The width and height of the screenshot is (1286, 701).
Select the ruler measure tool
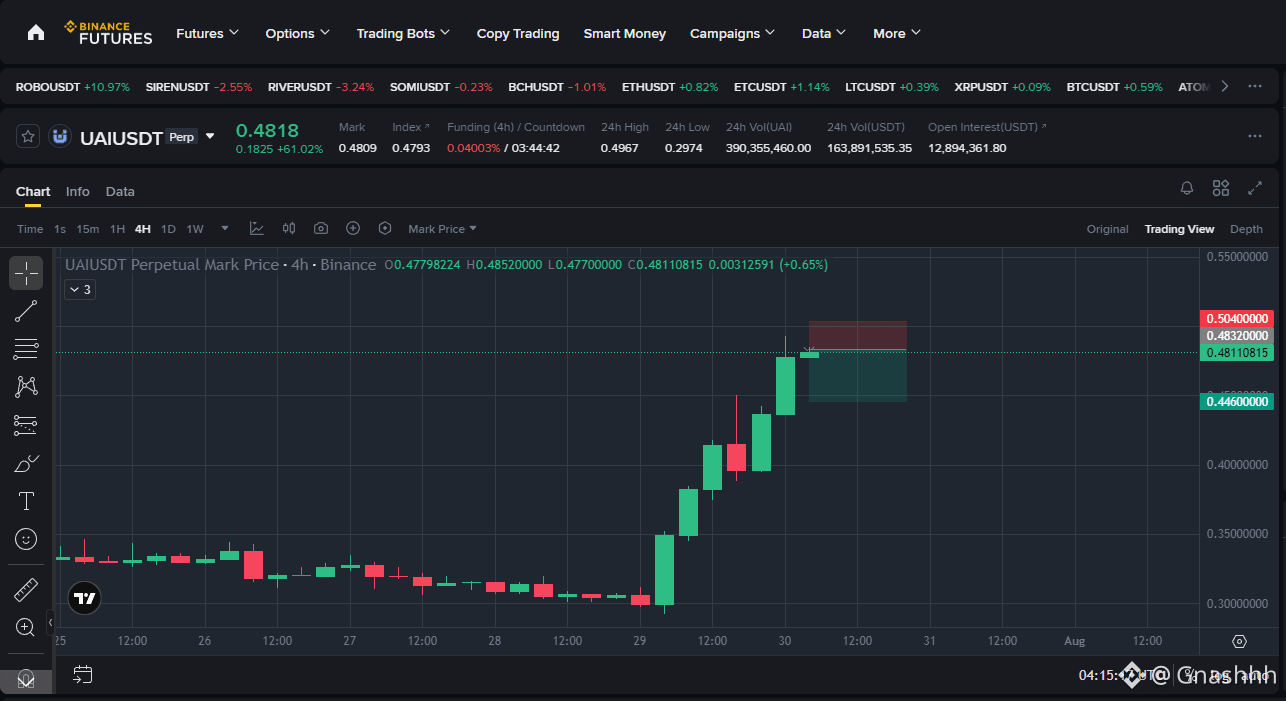(26, 590)
